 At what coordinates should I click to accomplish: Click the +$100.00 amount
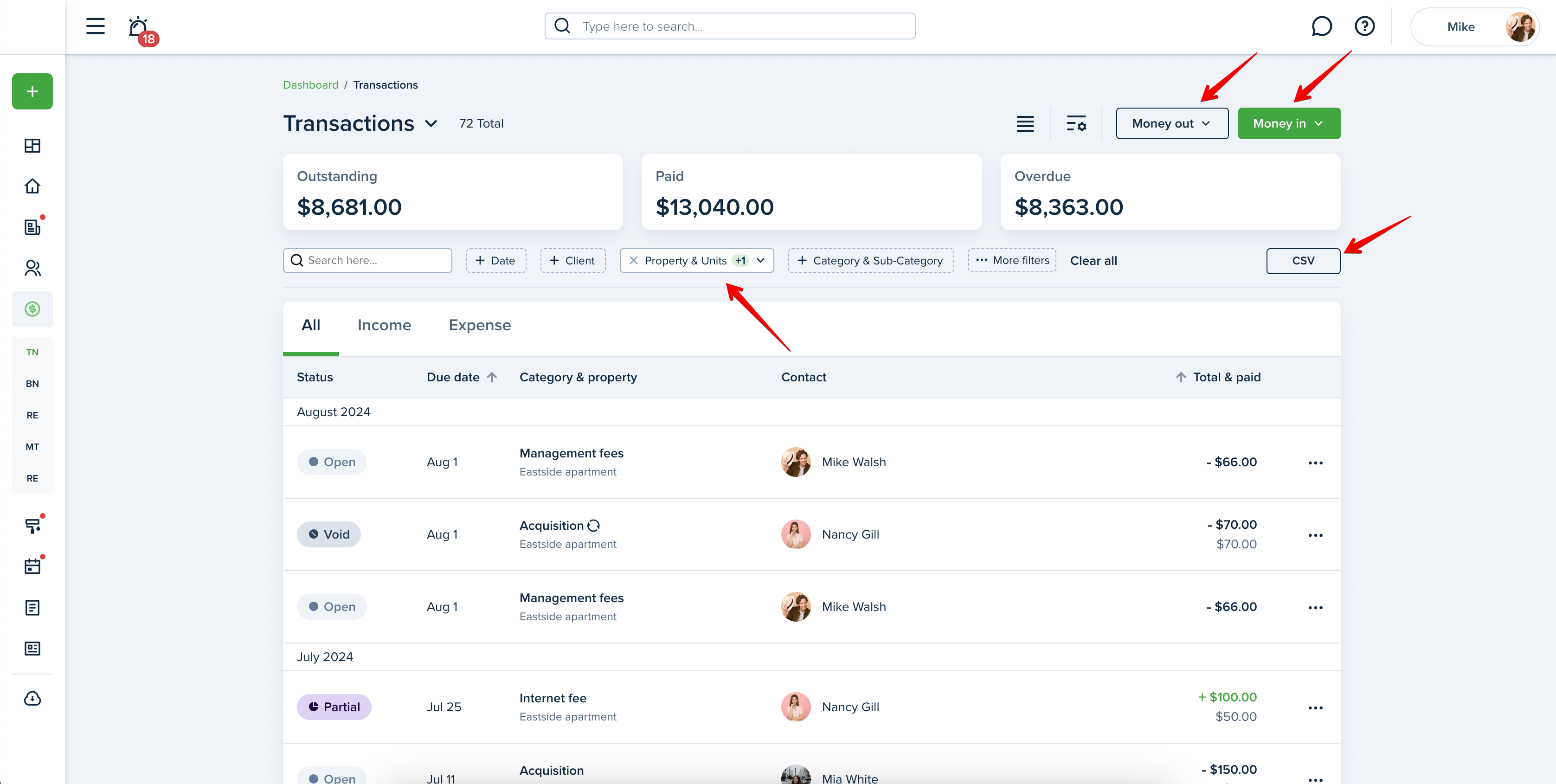click(1228, 697)
